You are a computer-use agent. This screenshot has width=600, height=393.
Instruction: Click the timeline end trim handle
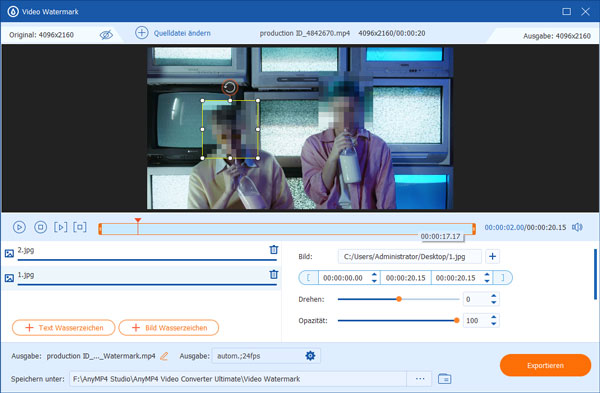tap(474, 229)
